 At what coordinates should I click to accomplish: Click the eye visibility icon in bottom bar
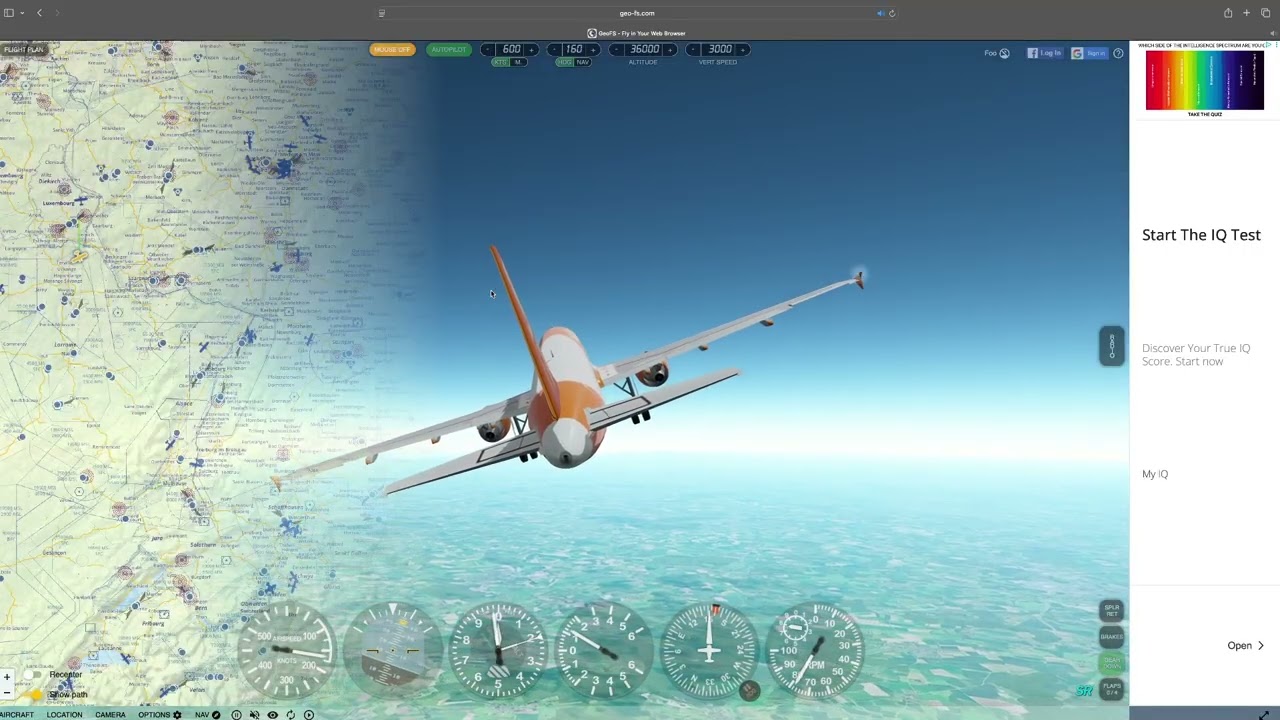click(x=272, y=715)
